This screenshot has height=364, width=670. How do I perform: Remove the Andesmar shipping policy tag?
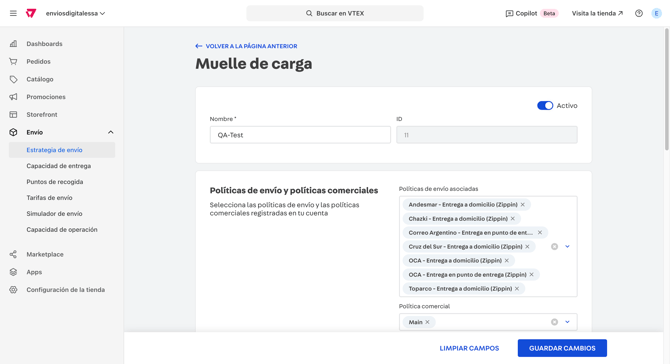523,205
